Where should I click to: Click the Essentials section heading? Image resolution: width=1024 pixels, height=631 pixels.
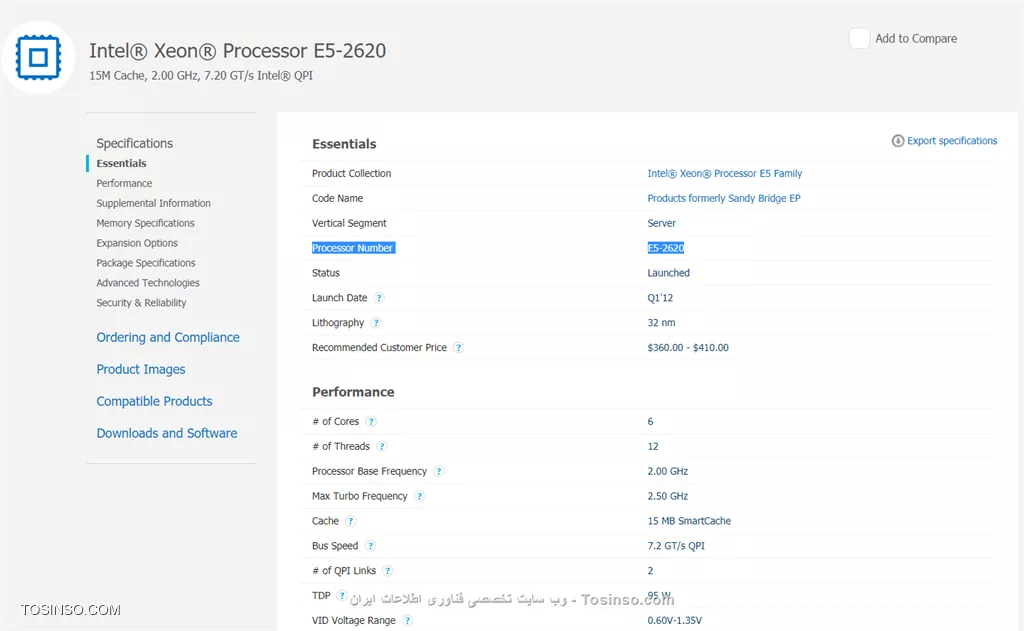[x=344, y=144]
